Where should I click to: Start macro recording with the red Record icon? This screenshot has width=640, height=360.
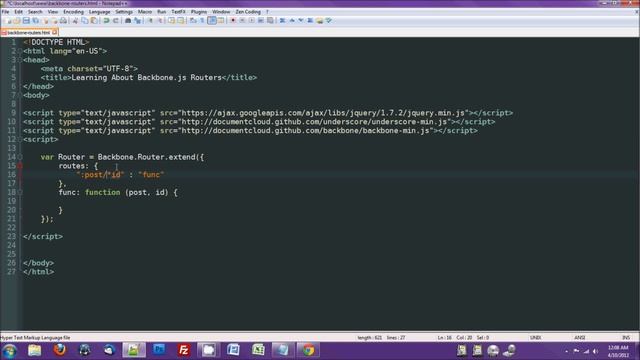pos(233,20)
